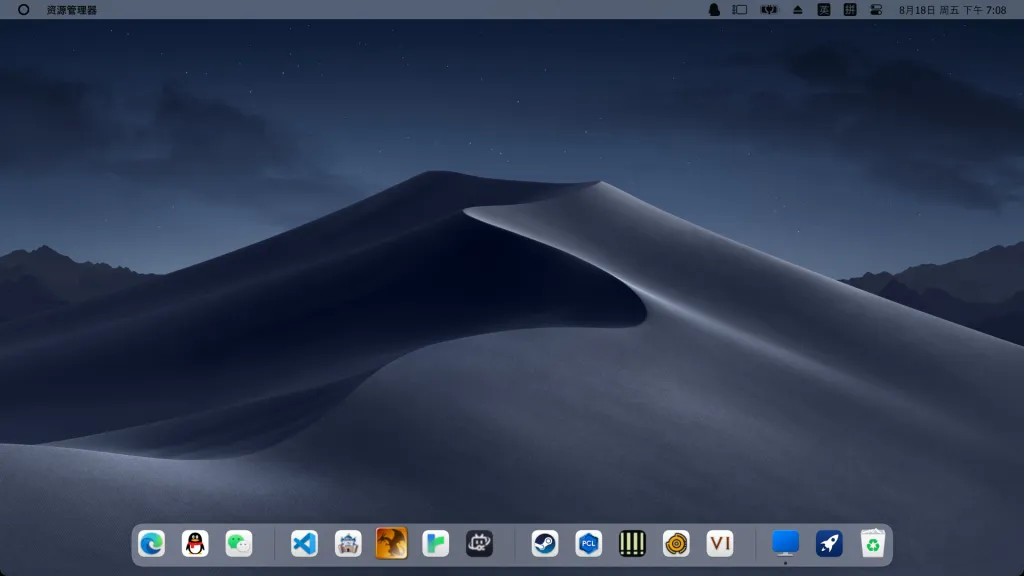Click the sidebar panel tray icon
Viewport: 1024px width, 576px height.
(x=739, y=10)
